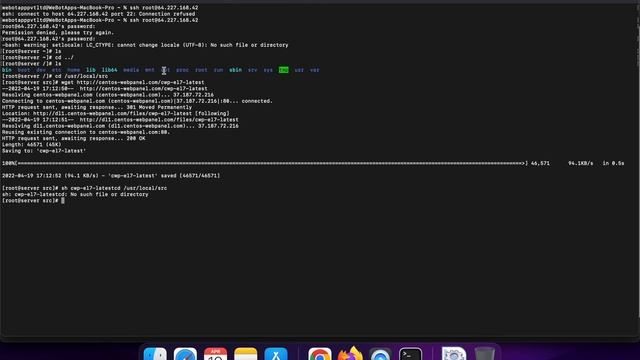Click the 100% wget download progress bar
This screenshot has height=360, width=640.
pyautogui.click(x=265, y=163)
